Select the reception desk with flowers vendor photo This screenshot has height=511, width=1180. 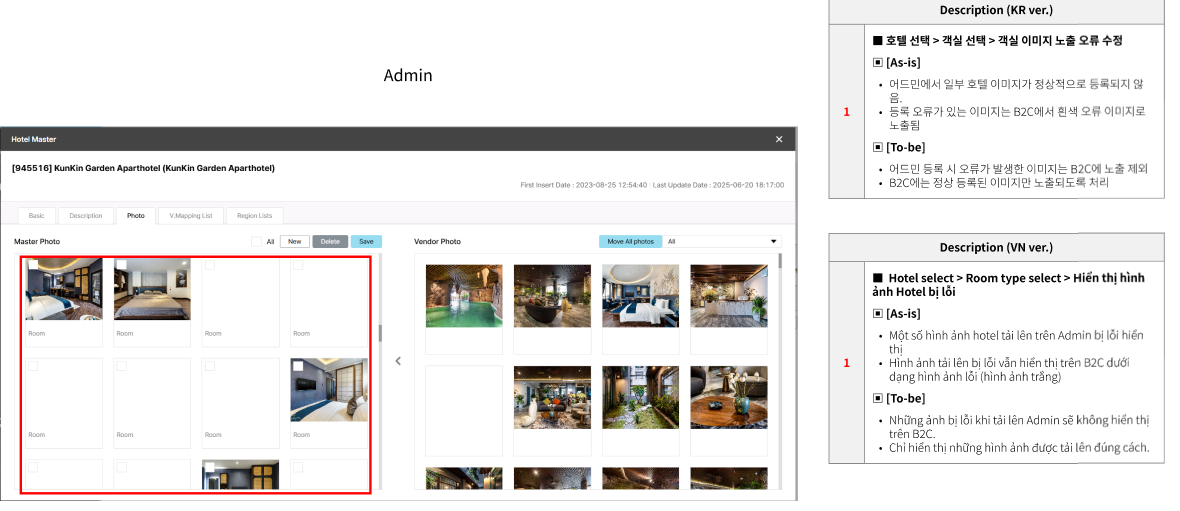728,296
